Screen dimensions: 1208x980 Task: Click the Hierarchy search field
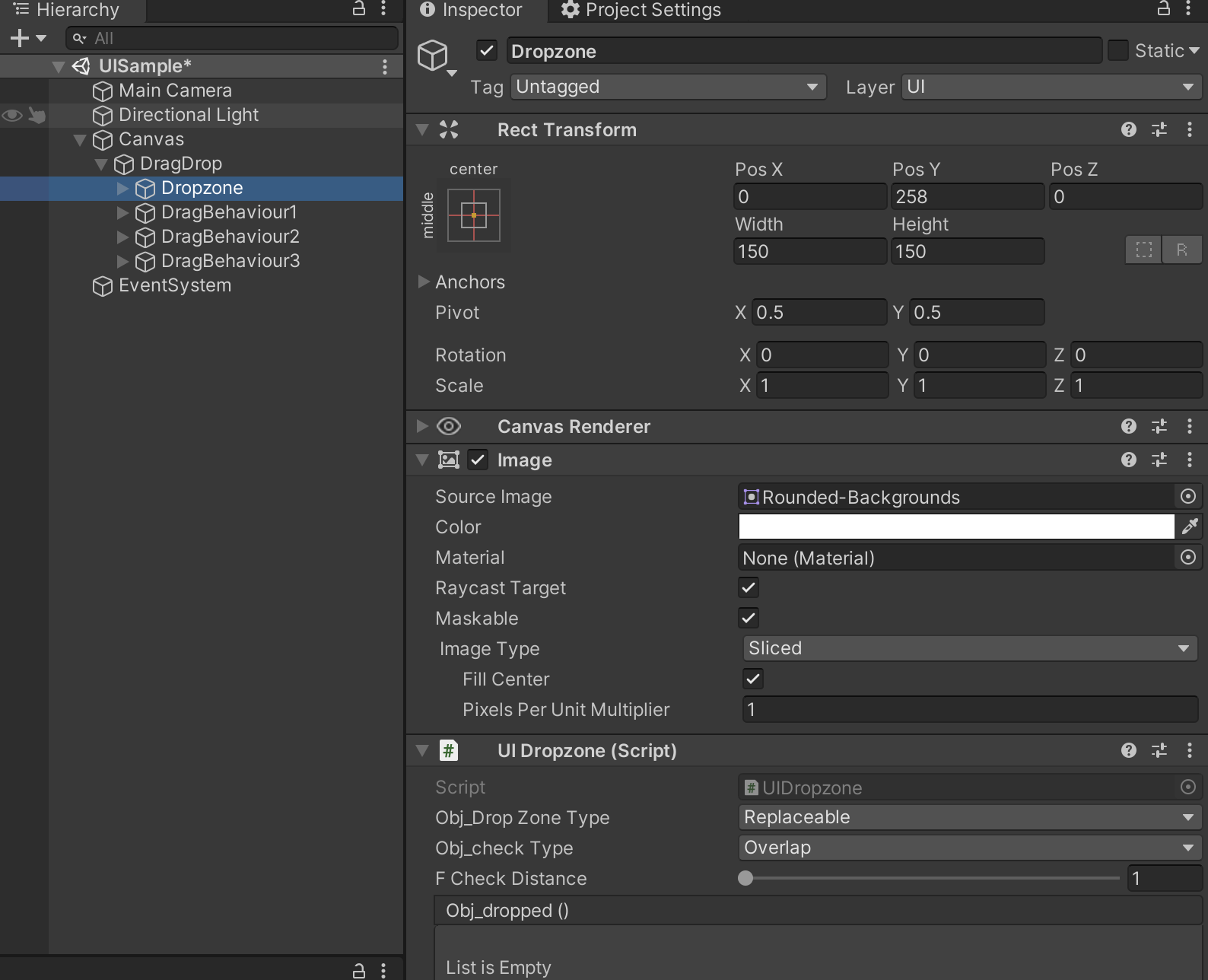[232, 38]
